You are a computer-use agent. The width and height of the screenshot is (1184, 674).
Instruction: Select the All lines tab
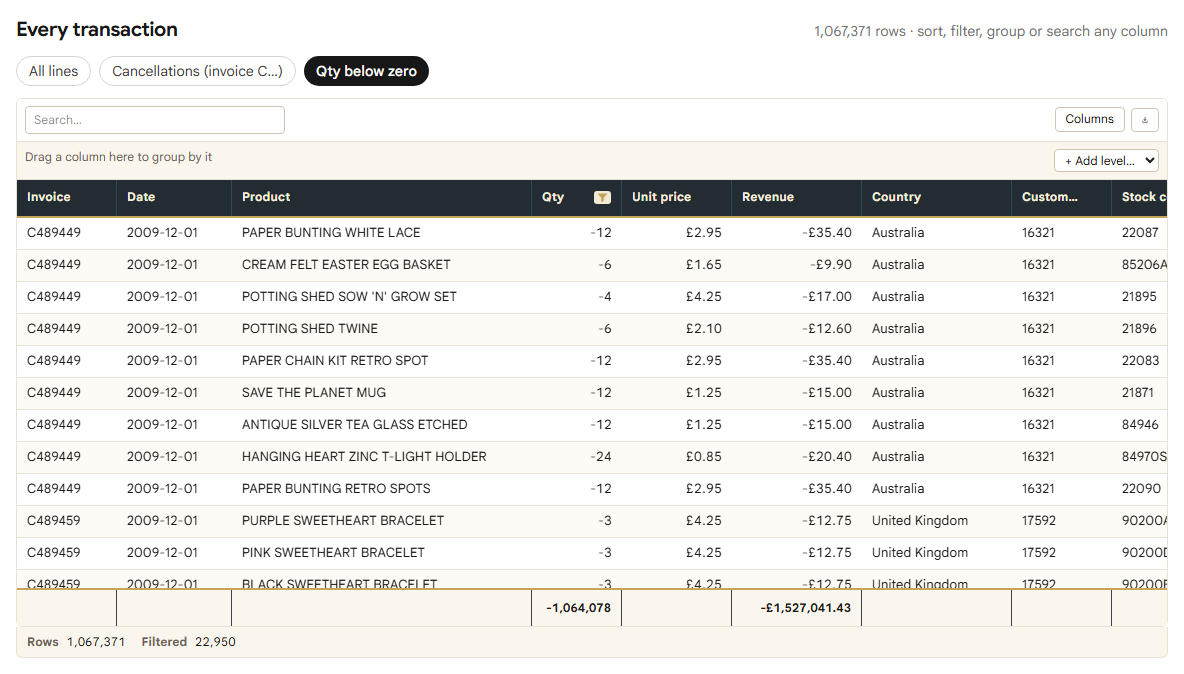(54, 71)
